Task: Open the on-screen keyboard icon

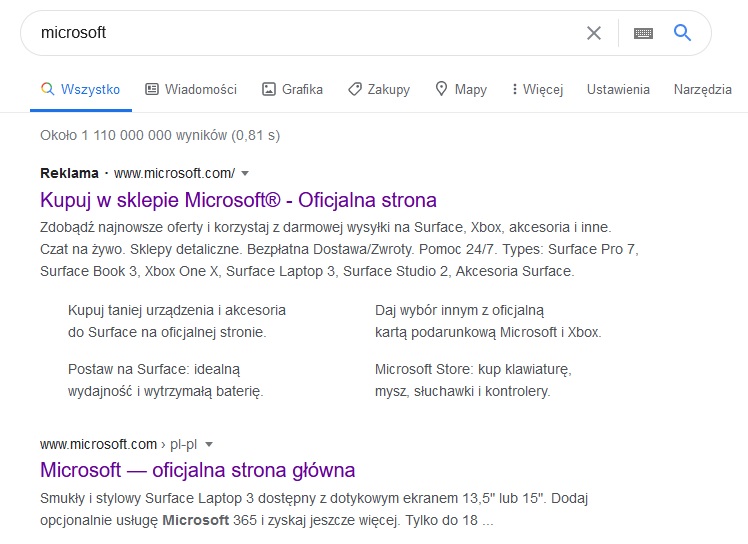Action: 643,33
